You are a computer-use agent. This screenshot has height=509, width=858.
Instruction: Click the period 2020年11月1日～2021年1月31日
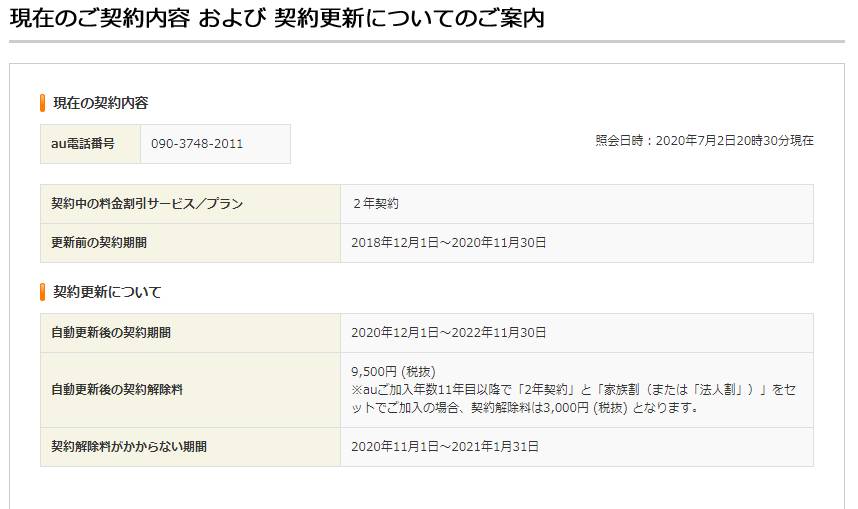tap(445, 447)
